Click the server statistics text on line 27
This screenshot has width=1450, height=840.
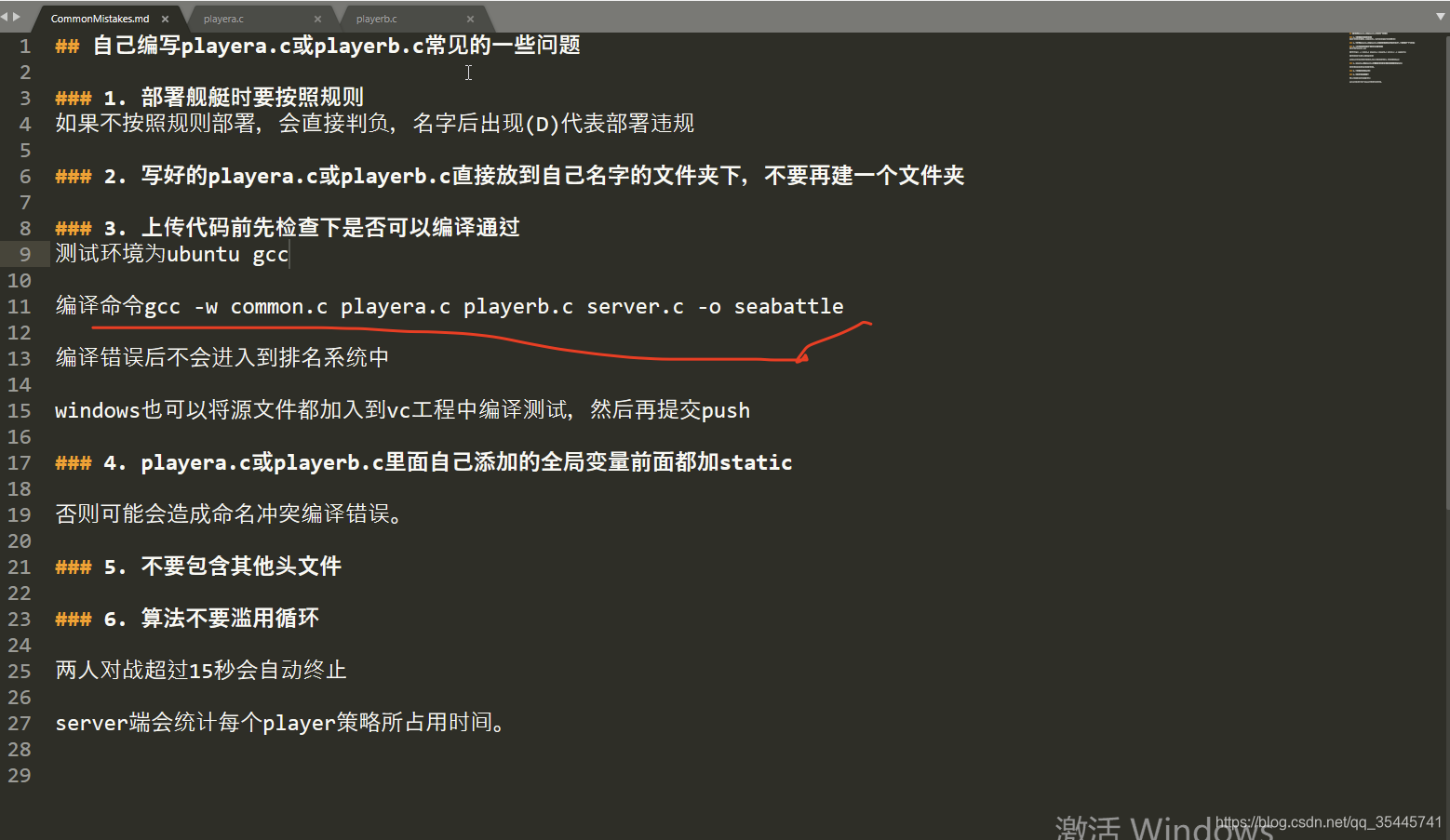(x=281, y=723)
